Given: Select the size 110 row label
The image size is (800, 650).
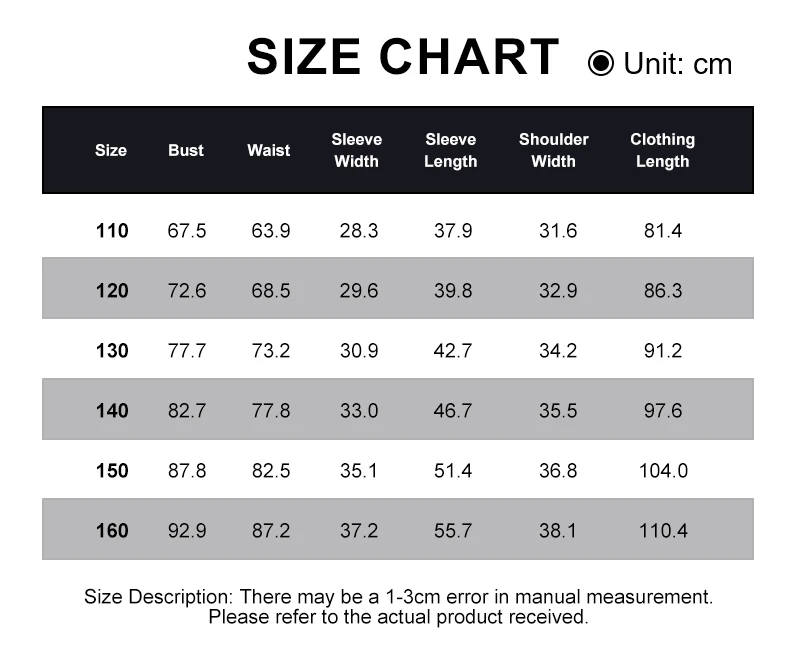Looking at the screenshot, I should [112, 231].
